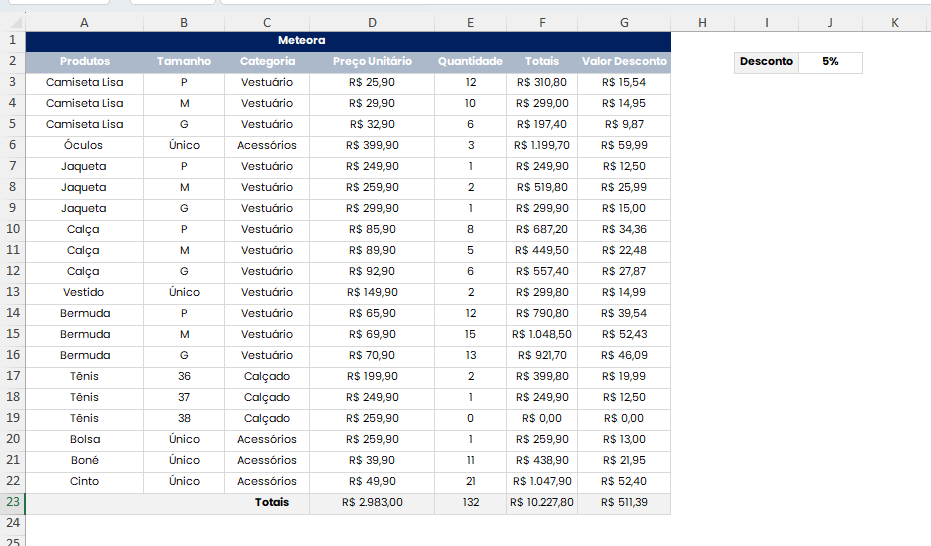Select discount value R$ 59,99
The width and height of the screenshot is (931, 546).
624,145
